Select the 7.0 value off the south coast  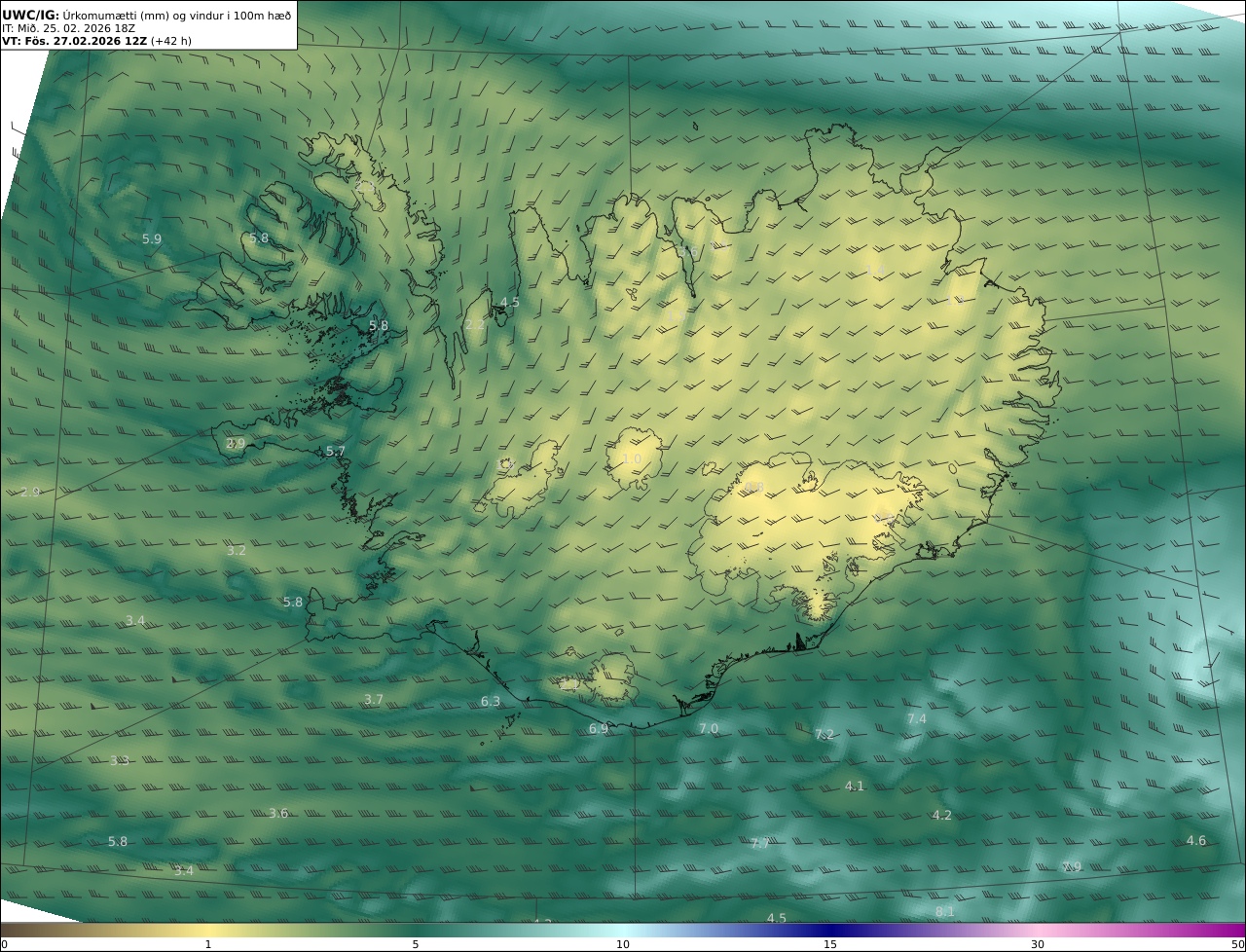709,729
